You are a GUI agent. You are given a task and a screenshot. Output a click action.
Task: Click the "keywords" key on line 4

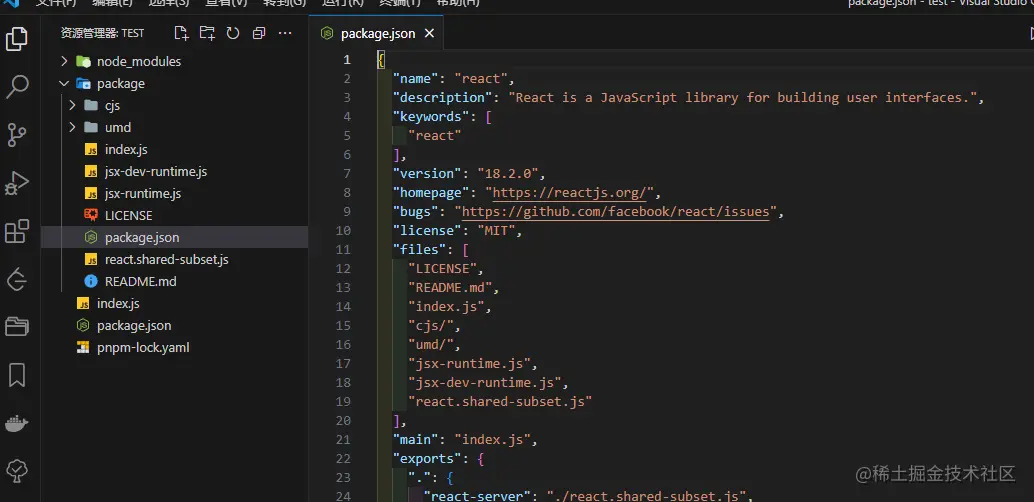tap(431, 117)
